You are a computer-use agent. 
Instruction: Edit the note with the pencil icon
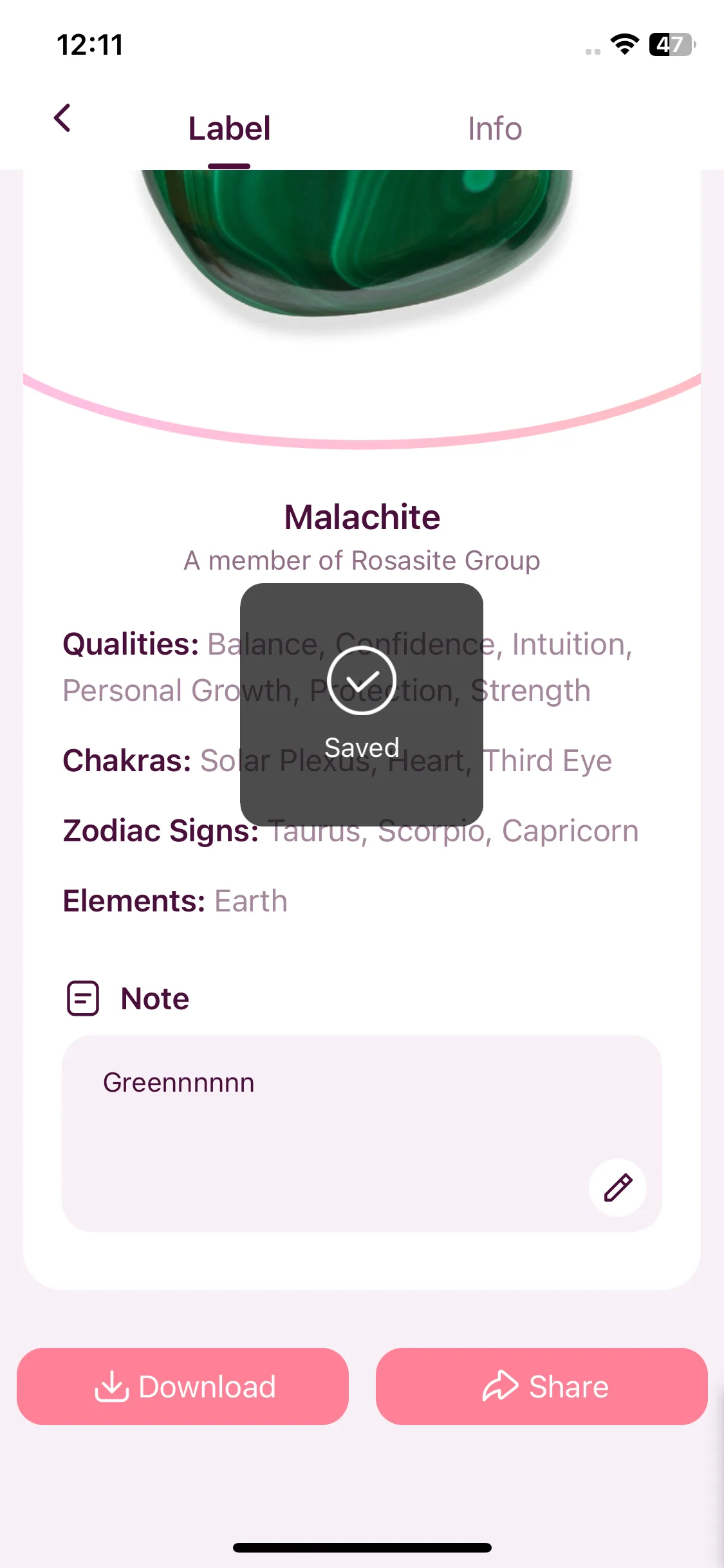click(618, 1188)
